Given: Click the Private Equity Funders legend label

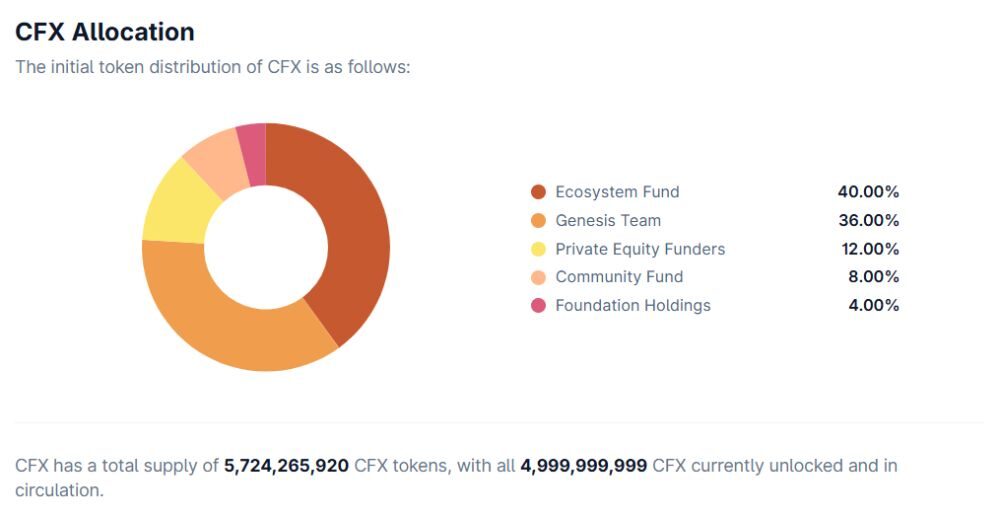Looking at the screenshot, I should tap(640, 249).
